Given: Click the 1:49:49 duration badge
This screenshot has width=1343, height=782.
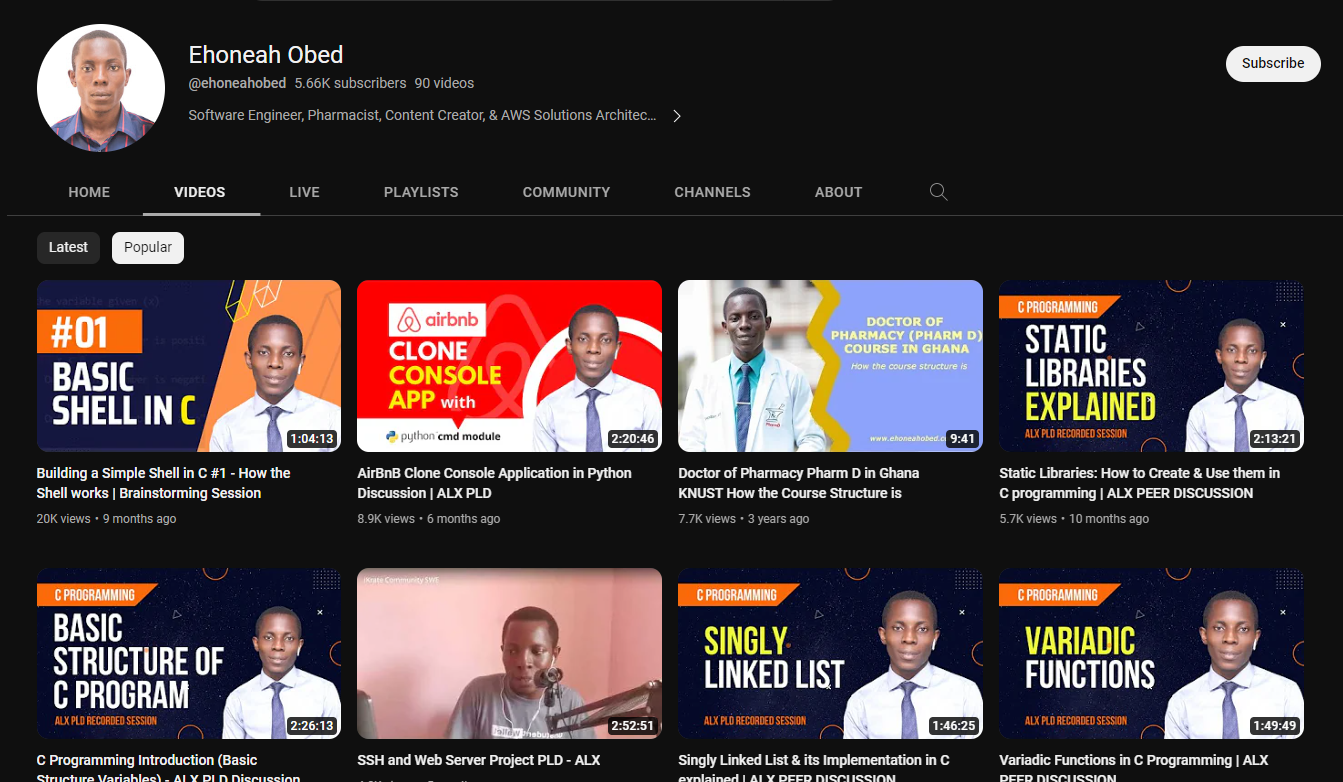Looking at the screenshot, I should click(1274, 726).
